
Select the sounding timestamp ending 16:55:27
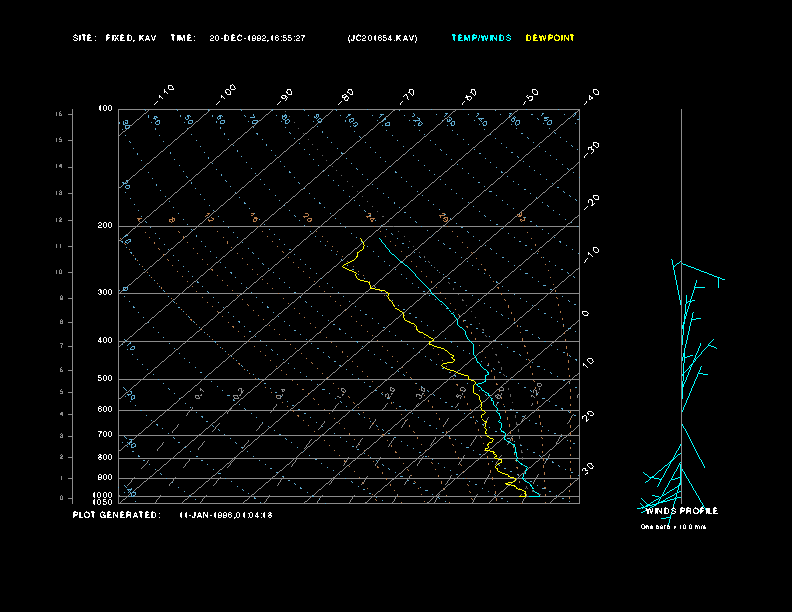257,38
